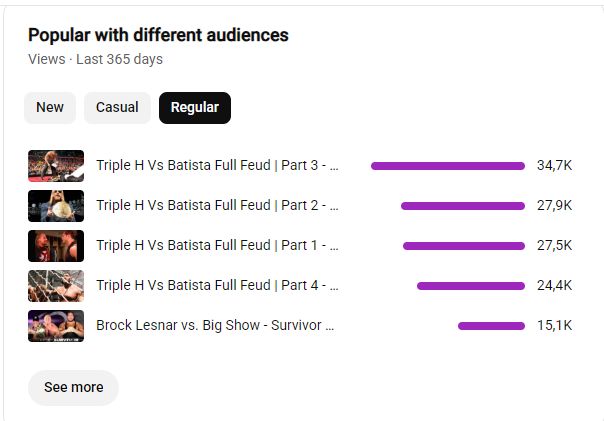The height and width of the screenshot is (421, 604).
Task: Click the Brock Lesnar vs. Big Show title
Action: [215, 326]
